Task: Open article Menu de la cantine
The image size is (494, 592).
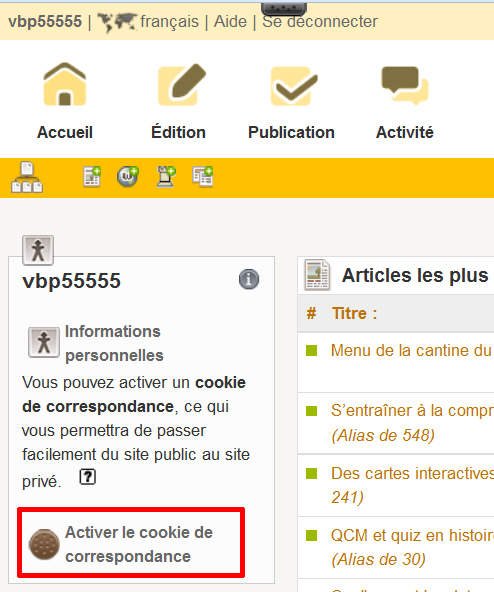Action: (411, 351)
